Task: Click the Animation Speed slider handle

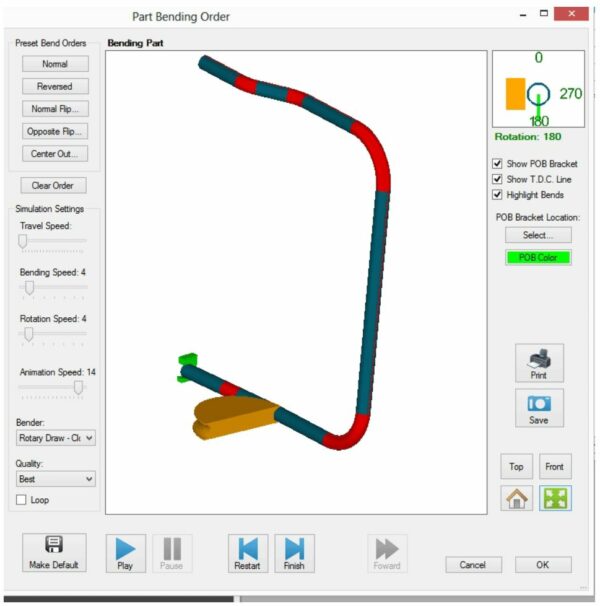Action: tap(78, 387)
